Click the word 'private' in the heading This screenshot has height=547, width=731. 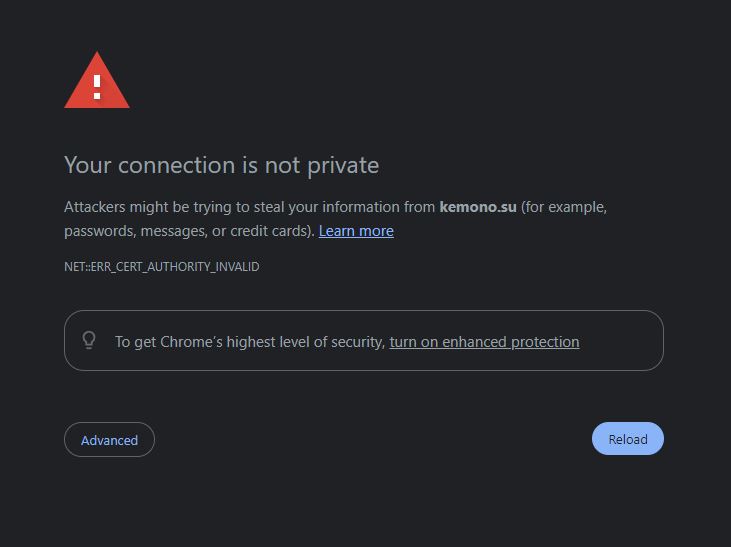[343, 166]
